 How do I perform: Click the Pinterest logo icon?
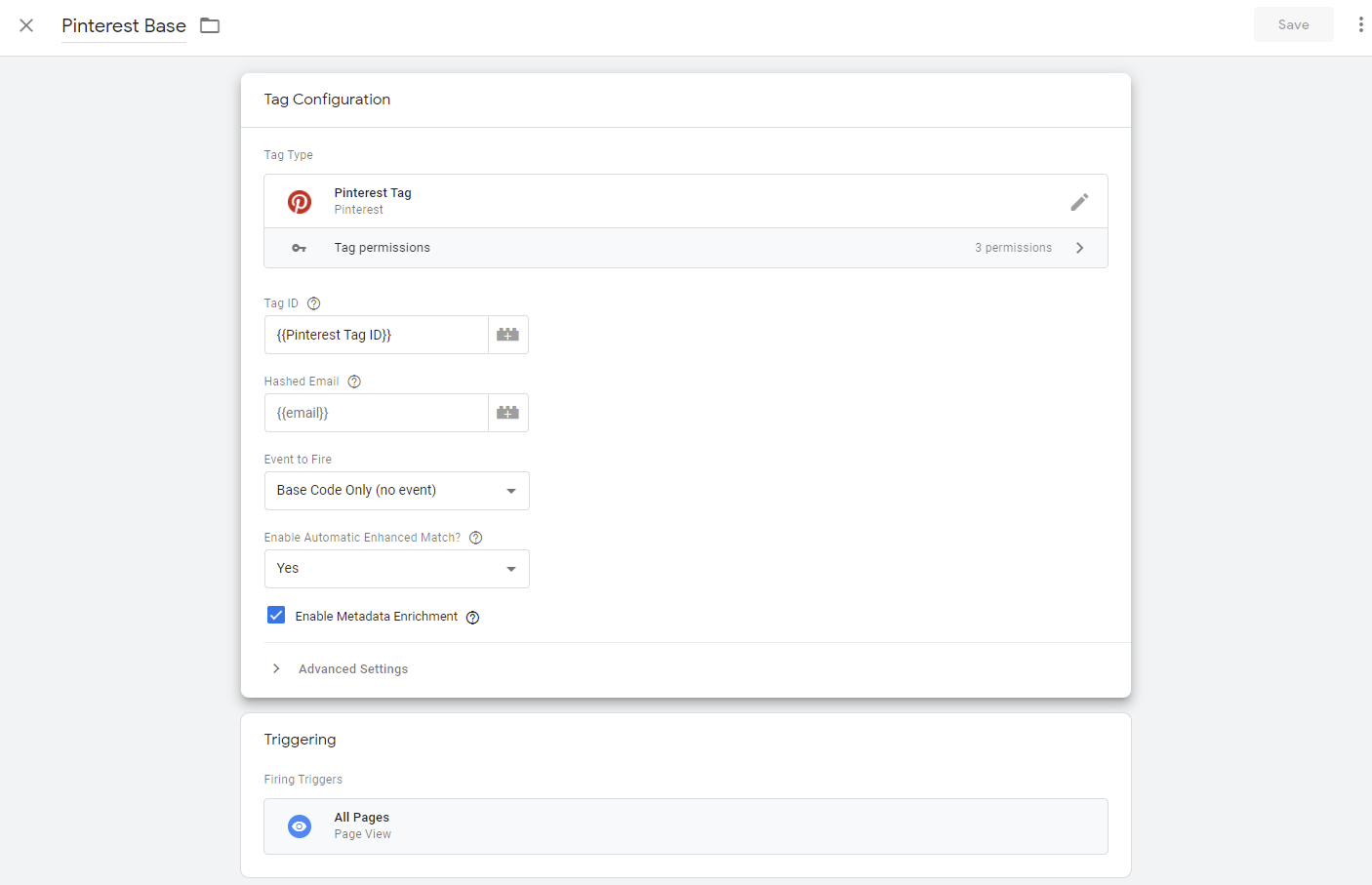tap(300, 202)
